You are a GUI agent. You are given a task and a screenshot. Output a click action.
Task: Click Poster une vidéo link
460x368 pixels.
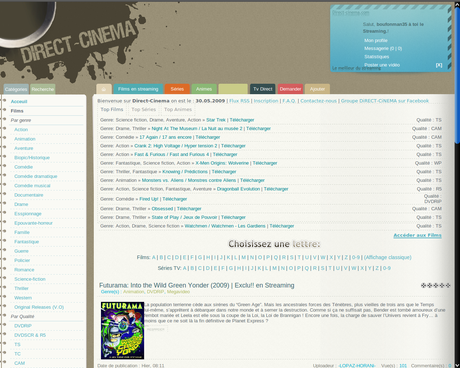coord(382,65)
